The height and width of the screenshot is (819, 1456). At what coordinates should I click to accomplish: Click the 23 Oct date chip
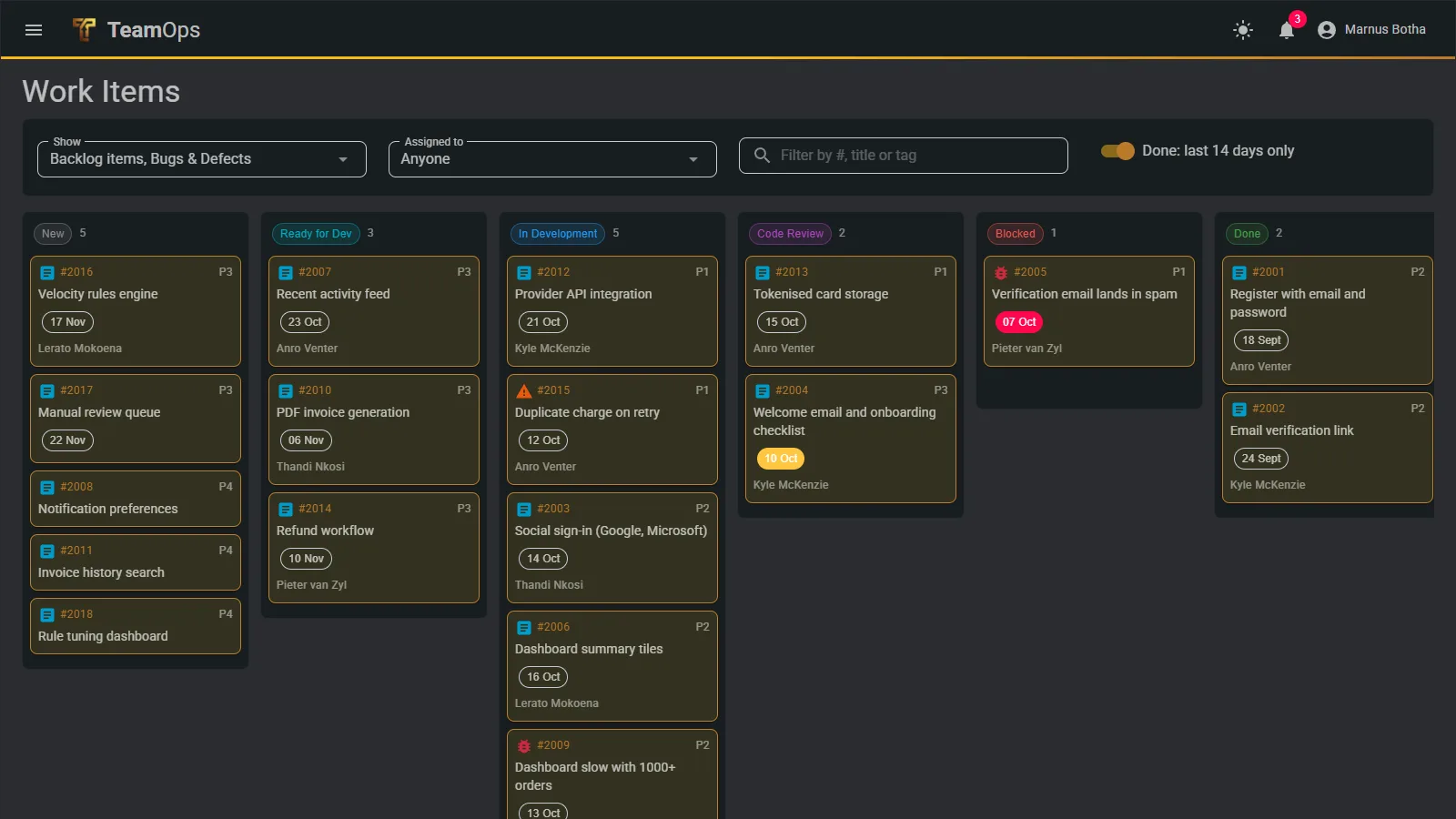[x=305, y=322]
